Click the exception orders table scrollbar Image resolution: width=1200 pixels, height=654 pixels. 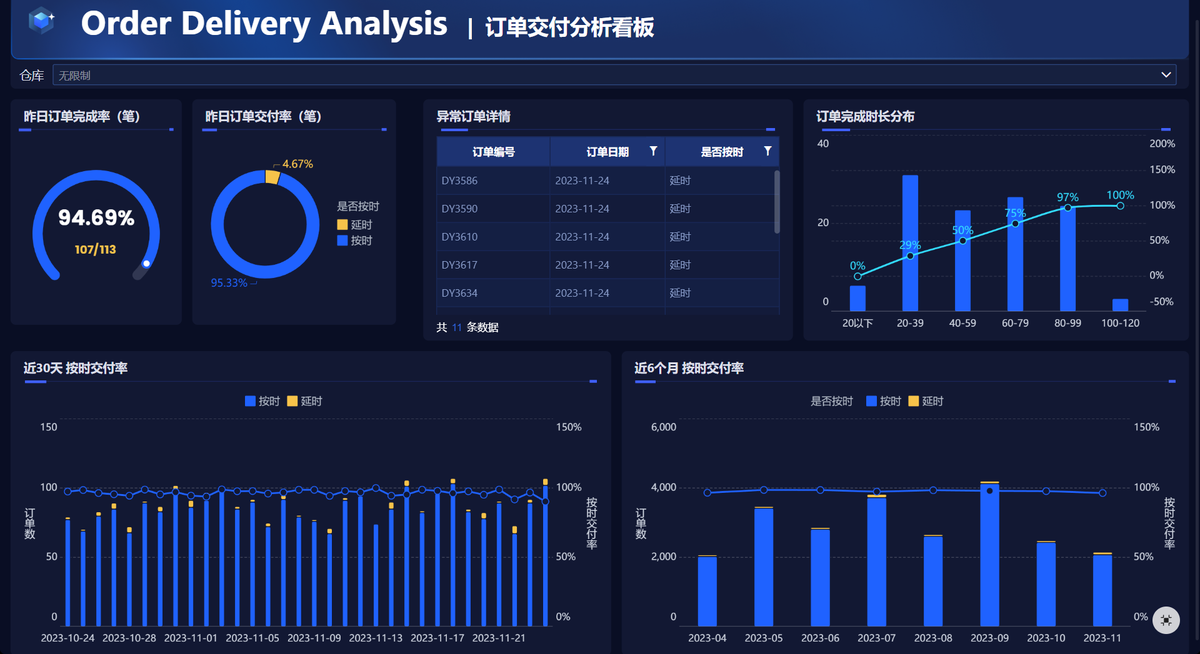click(x=777, y=202)
